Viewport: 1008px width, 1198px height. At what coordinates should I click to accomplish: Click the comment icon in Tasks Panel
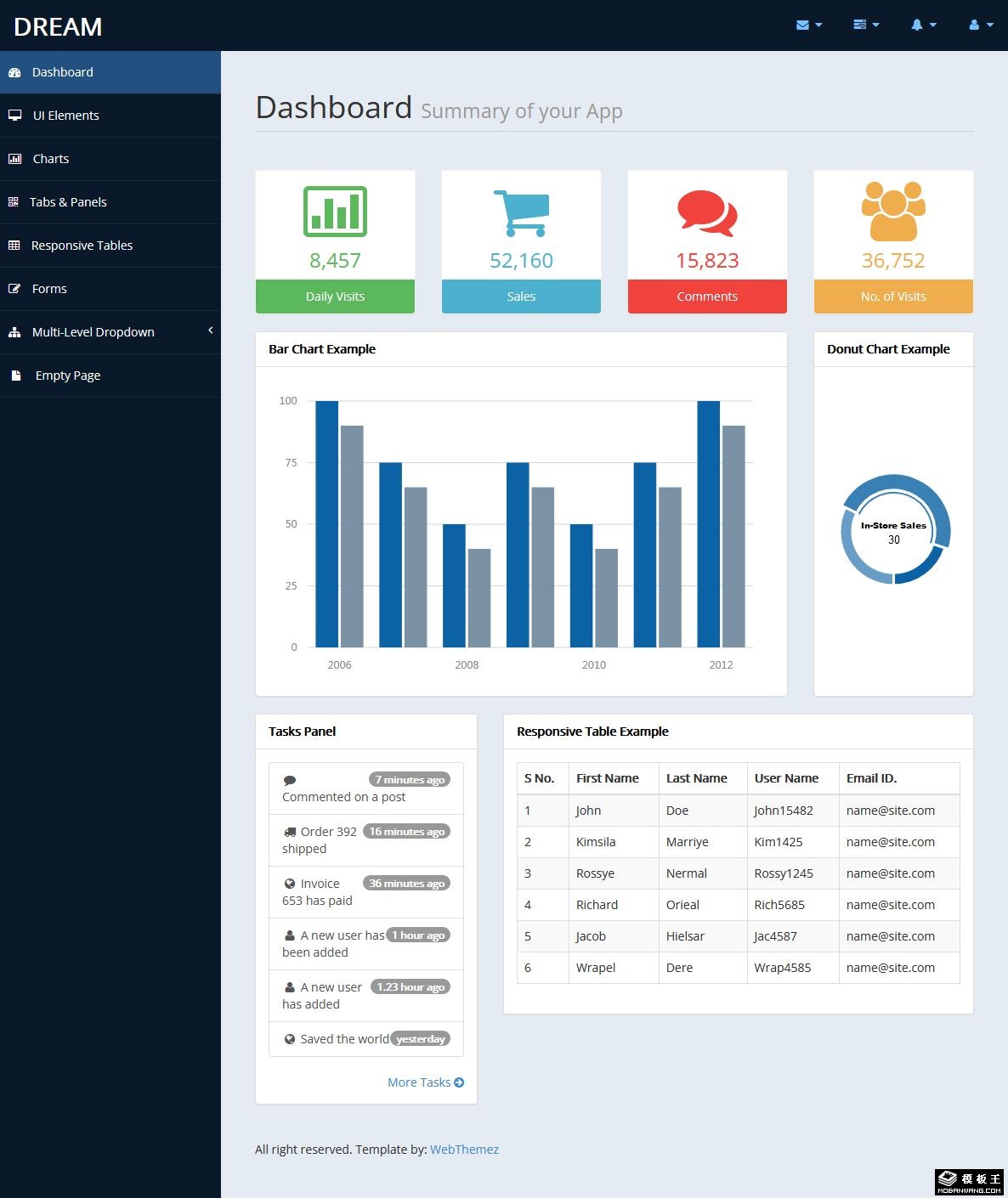pyautogui.click(x=290, y=780)
